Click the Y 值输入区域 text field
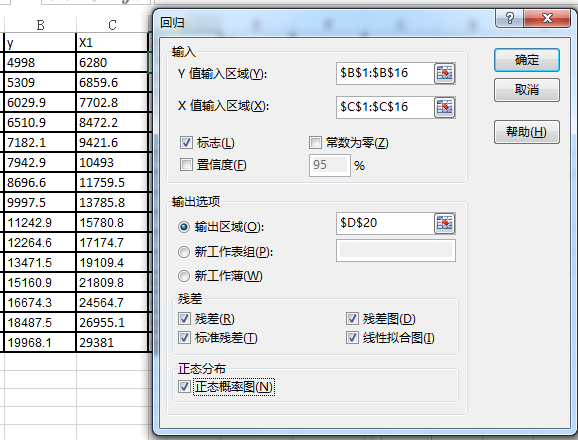 coord(385,73)
